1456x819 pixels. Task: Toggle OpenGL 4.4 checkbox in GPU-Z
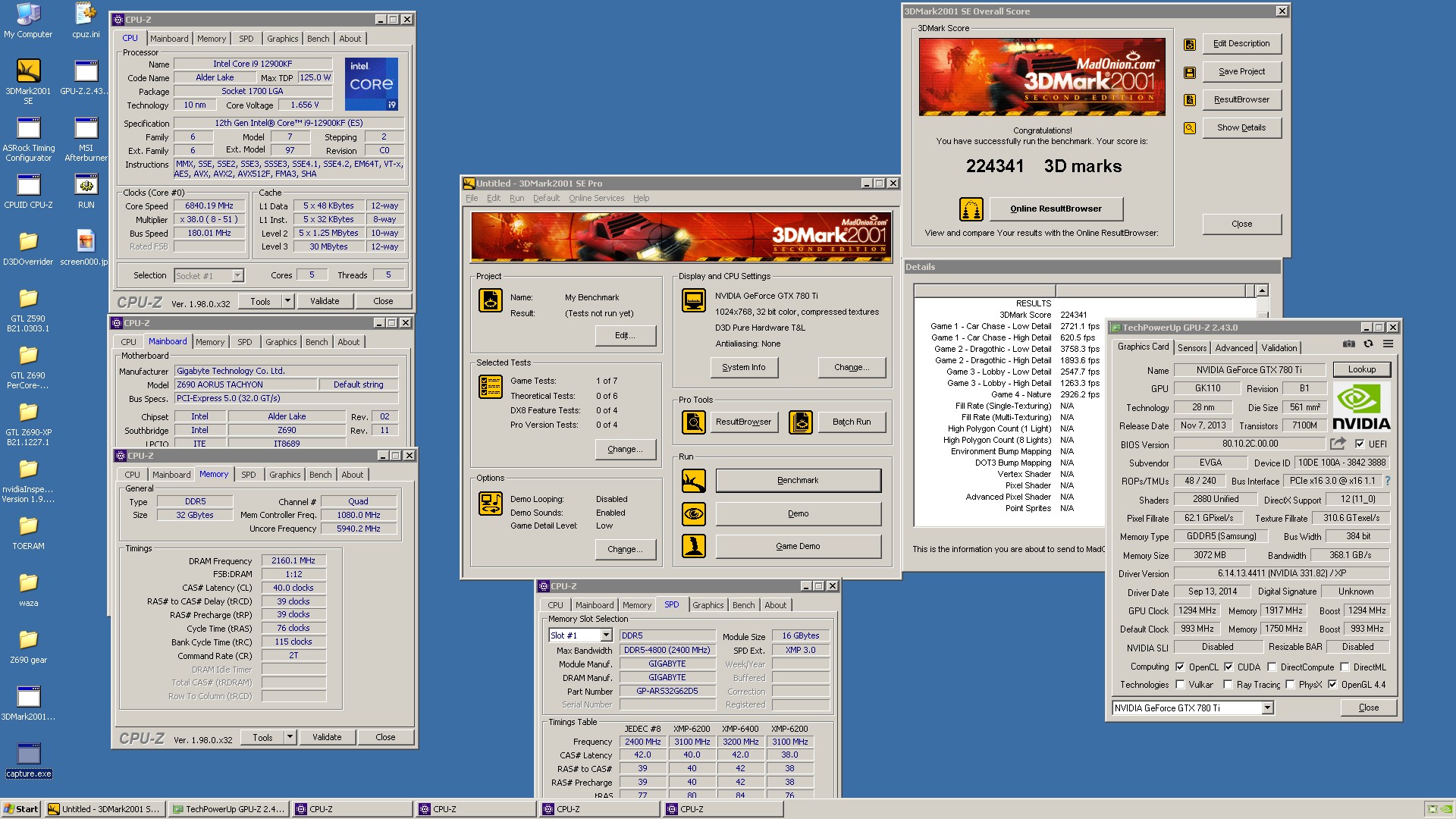point(1332,685)
